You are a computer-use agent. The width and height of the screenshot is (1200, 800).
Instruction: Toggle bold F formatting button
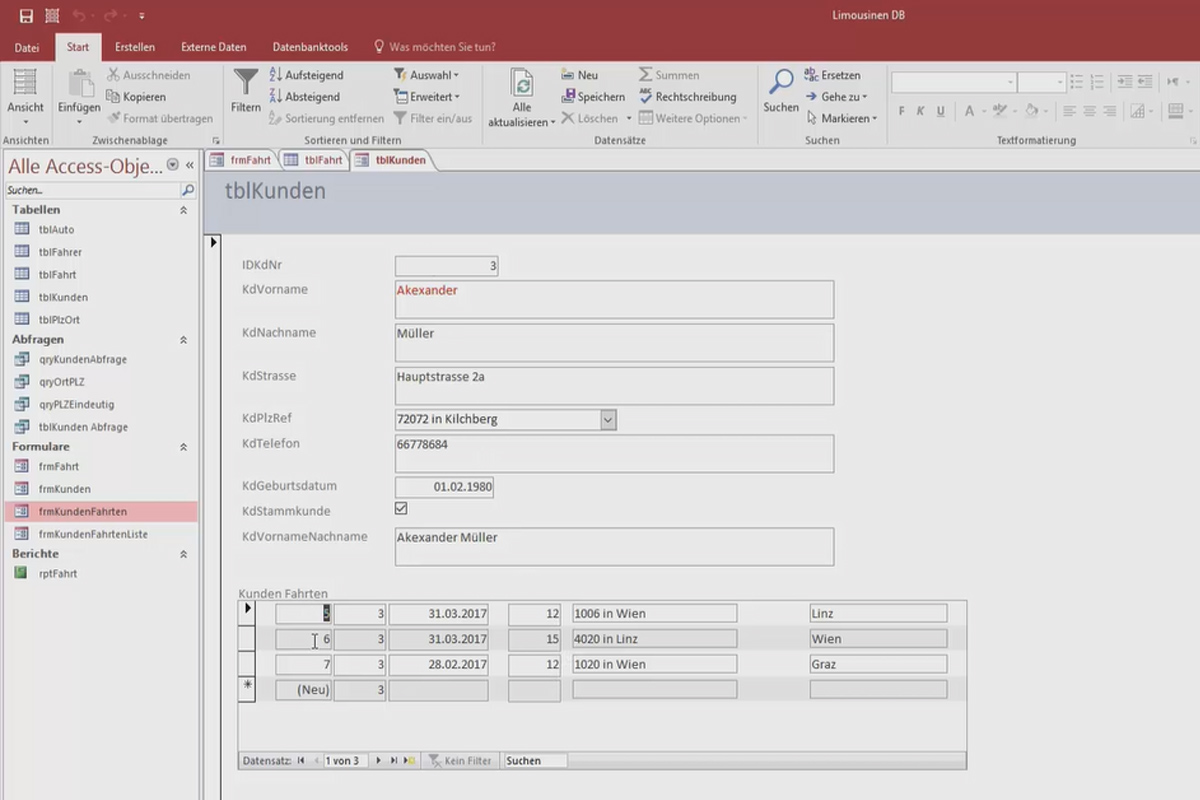click(x=902, y=111)
